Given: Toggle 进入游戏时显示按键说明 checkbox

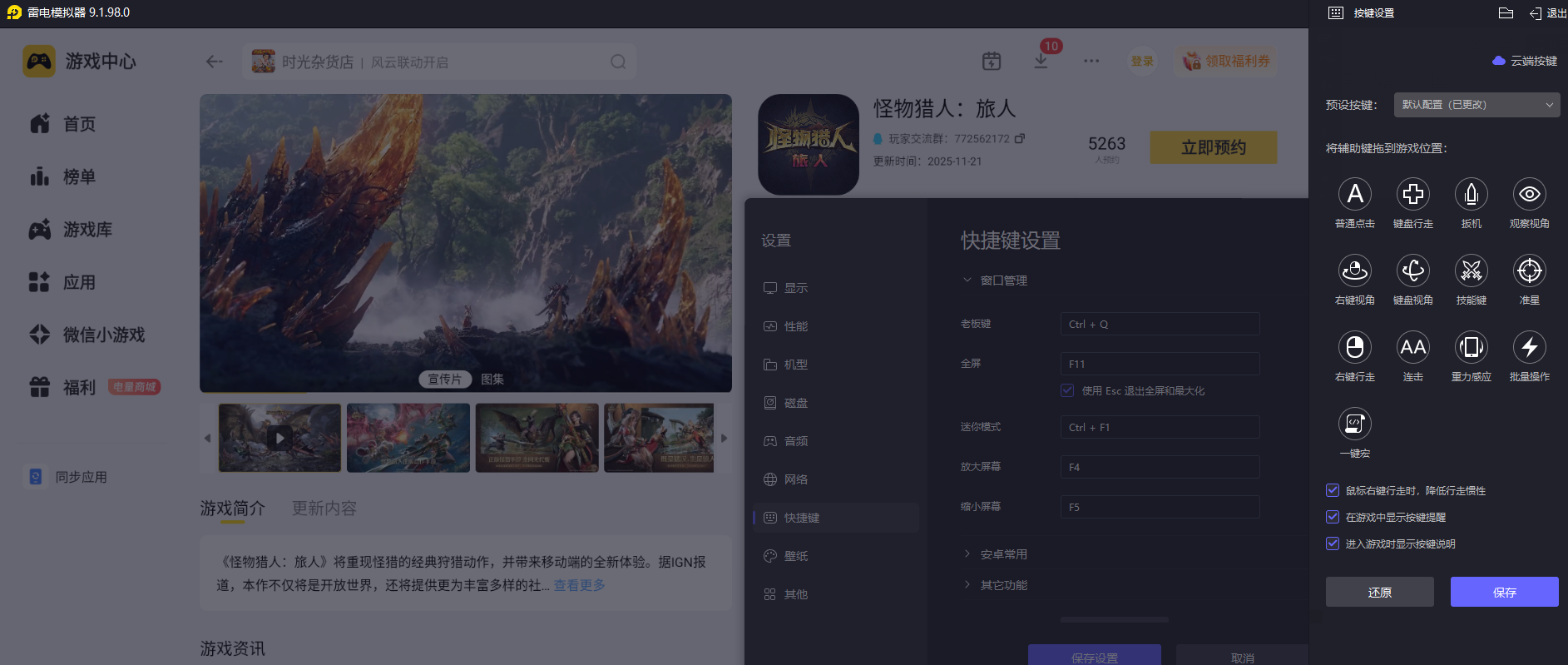Looking at the screenshot, I should [1333, 543].
